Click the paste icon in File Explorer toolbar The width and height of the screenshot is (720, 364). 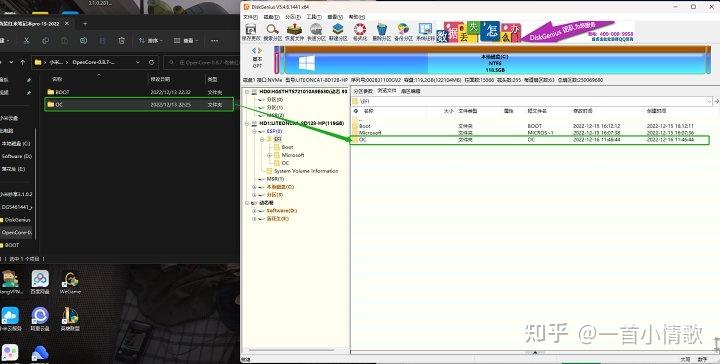coord(64,41)
